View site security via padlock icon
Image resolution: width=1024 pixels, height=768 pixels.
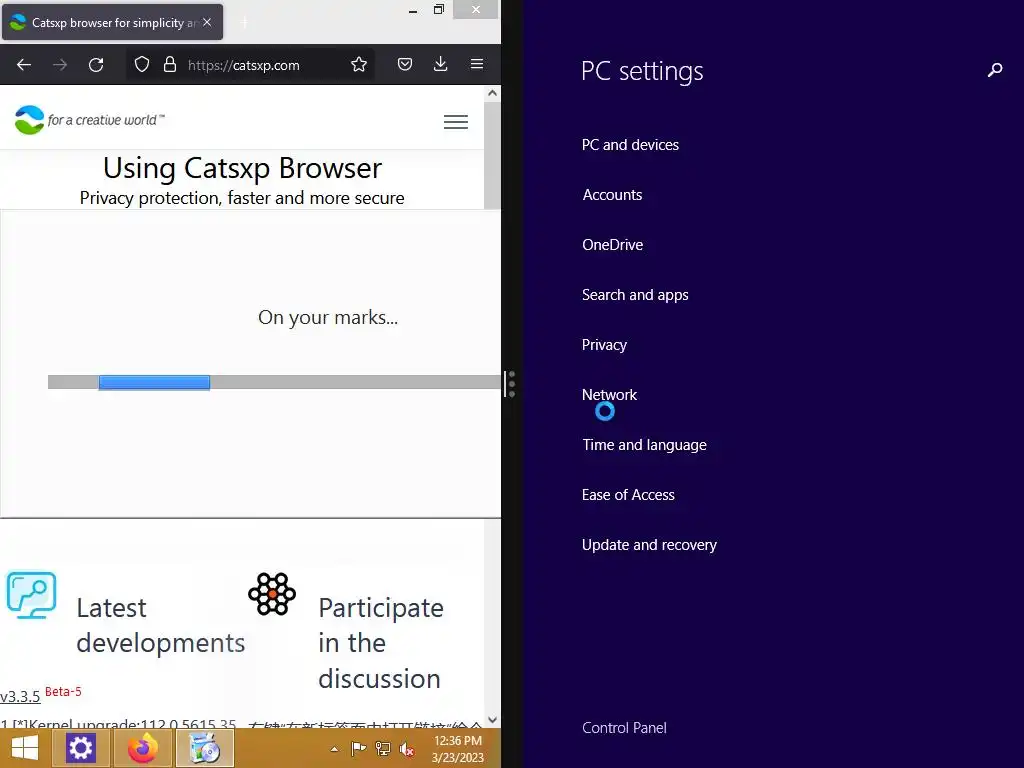click(x=170, y=64)
